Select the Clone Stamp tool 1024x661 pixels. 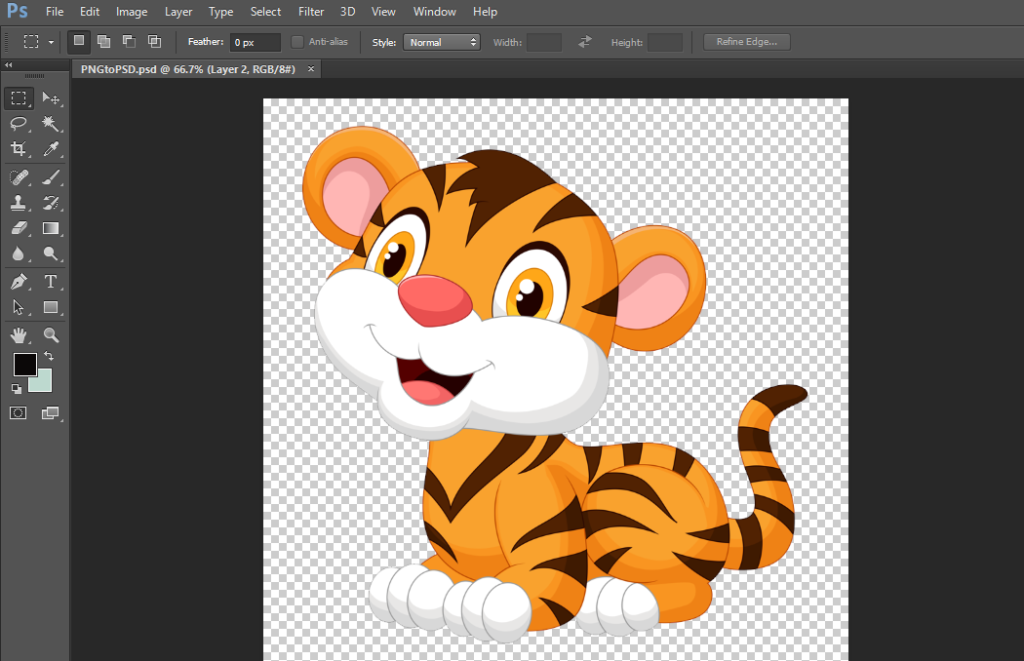18,203
